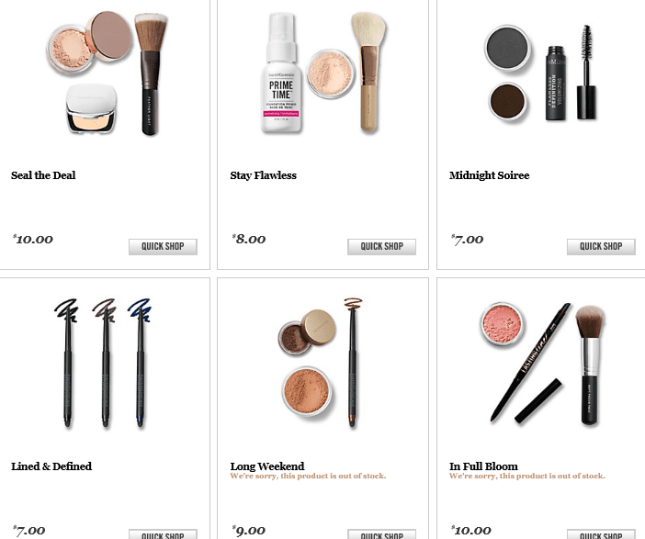The width and height of the screenshot is (645, 539).
Task: Open the Midnight Soiree product image
Action: click(x=541, y=73)
